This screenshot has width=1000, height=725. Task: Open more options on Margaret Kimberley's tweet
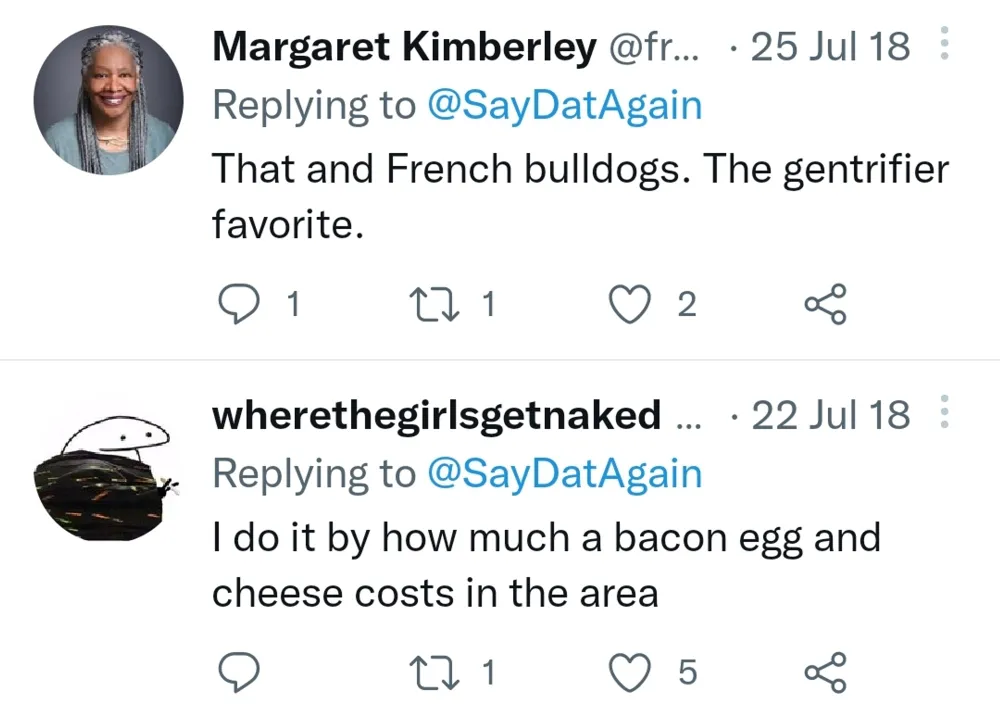pos(945,46)
